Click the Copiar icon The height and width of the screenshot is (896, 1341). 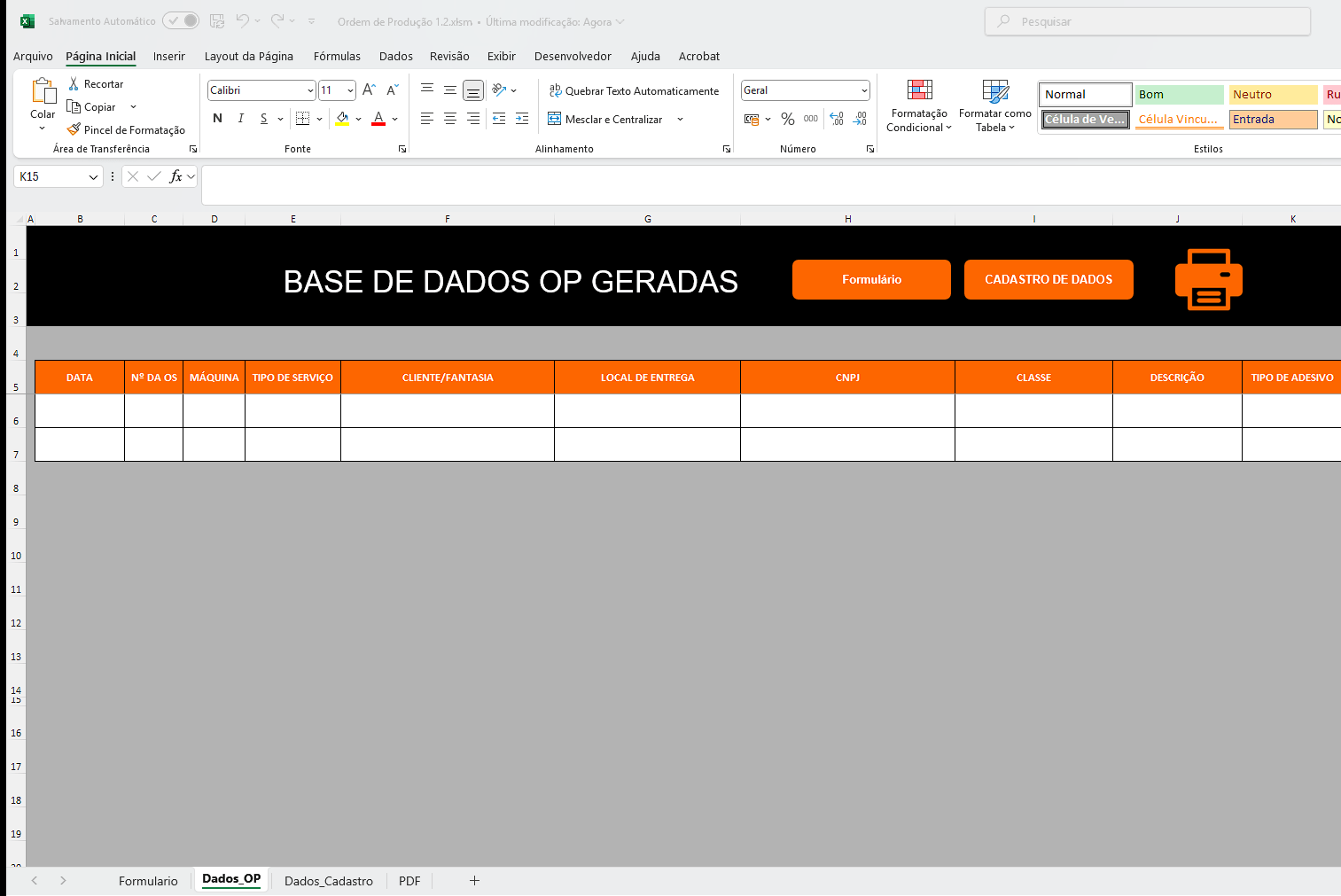point(74,106)
